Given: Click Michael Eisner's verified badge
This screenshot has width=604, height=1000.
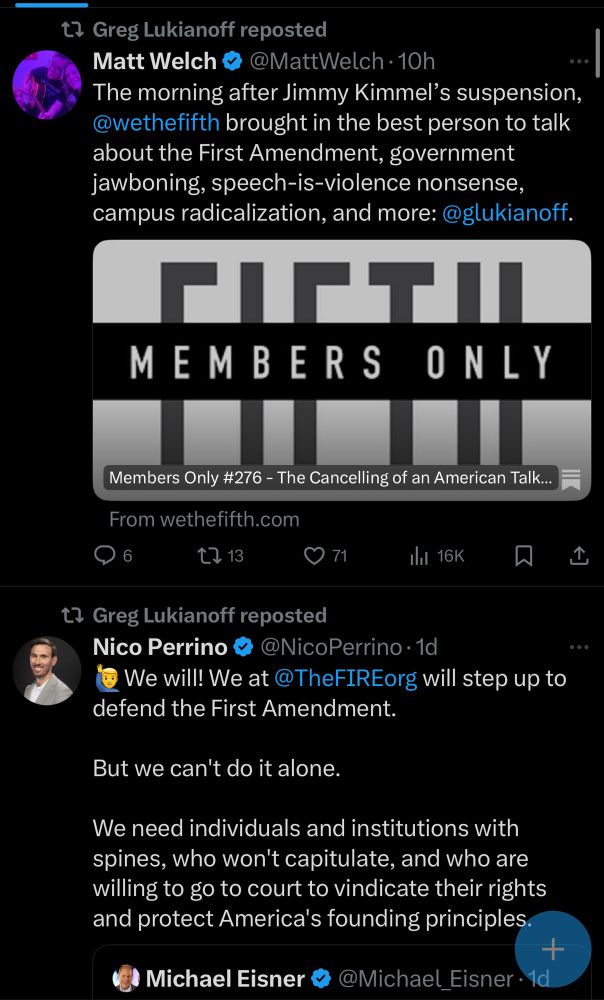Looking at the screenshot, I should 320,978.
